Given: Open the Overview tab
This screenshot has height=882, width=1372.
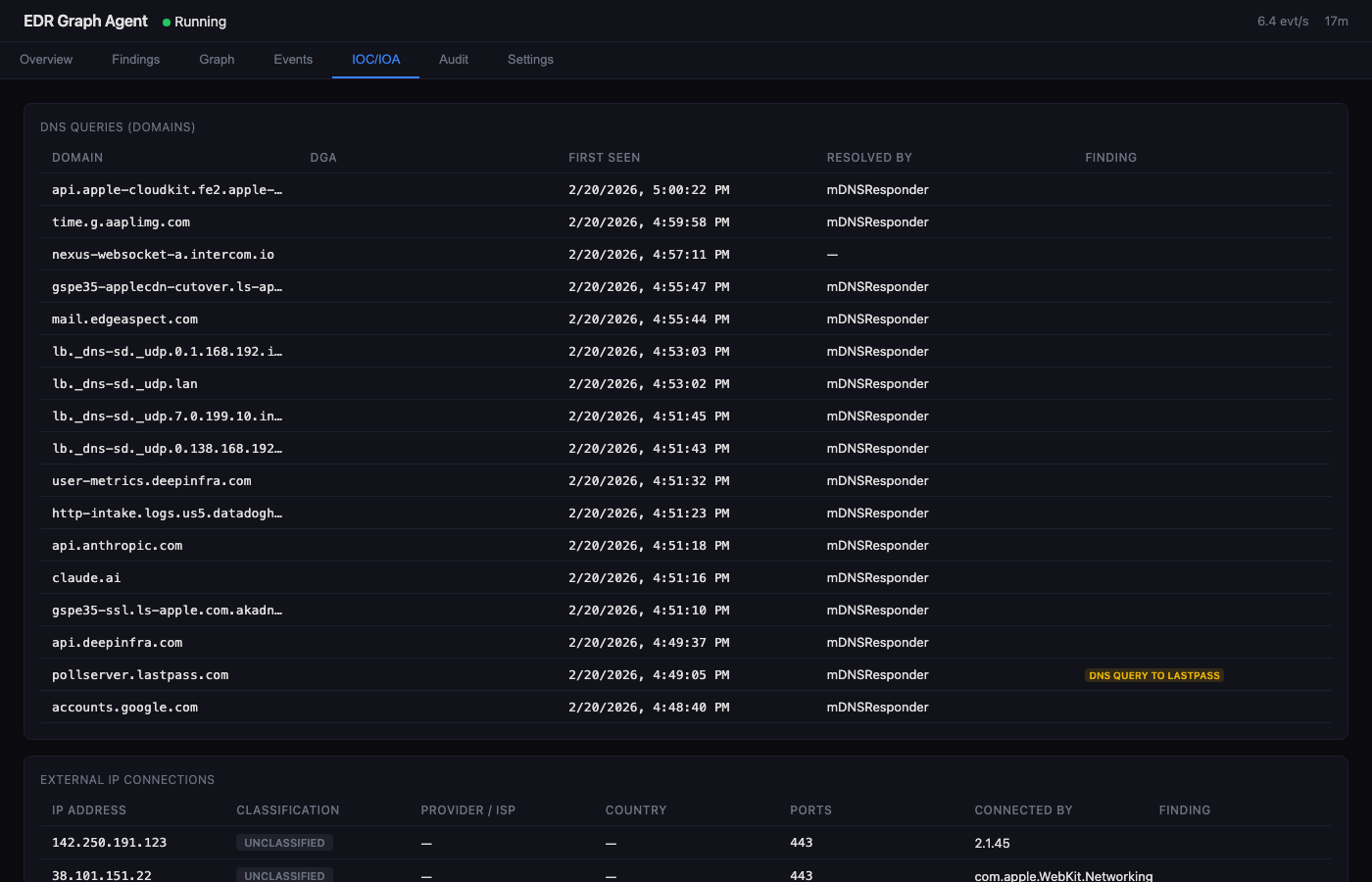Looking at the screenshot, I should pos(46,60).
